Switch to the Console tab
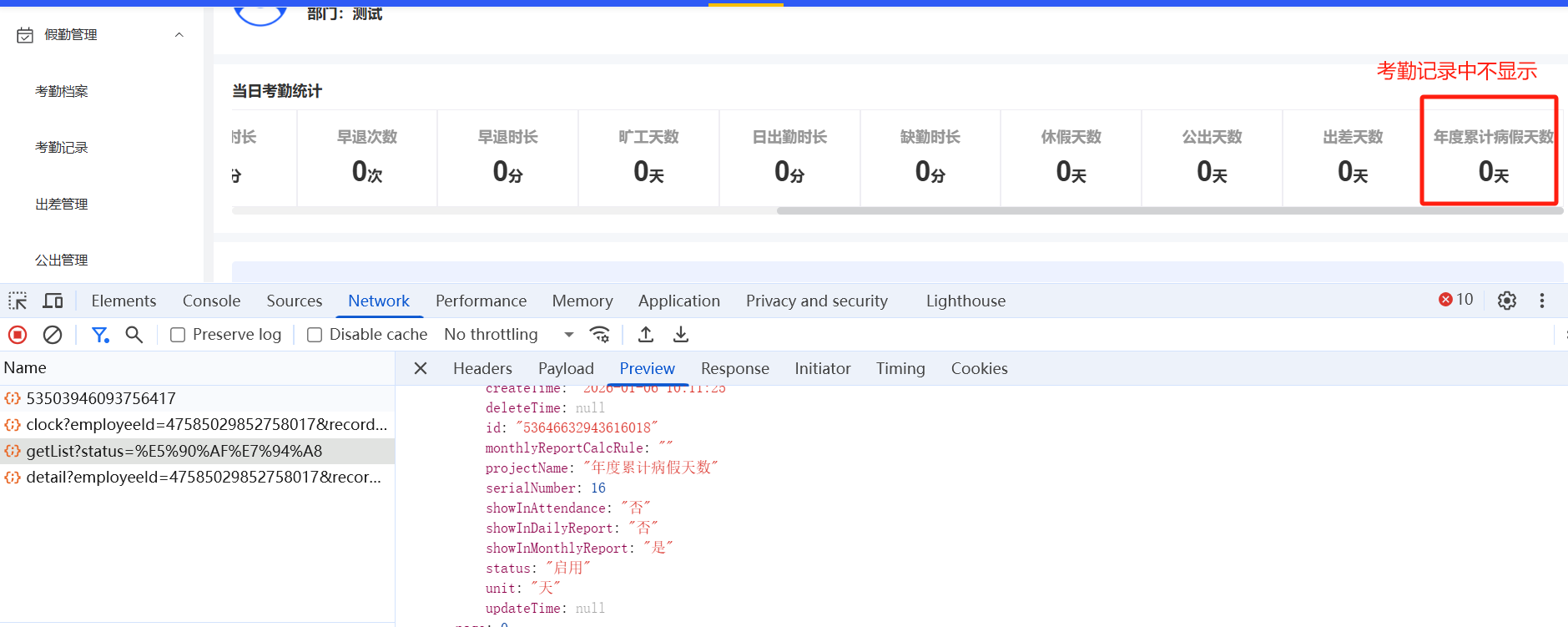 click(x=211, y=301)
